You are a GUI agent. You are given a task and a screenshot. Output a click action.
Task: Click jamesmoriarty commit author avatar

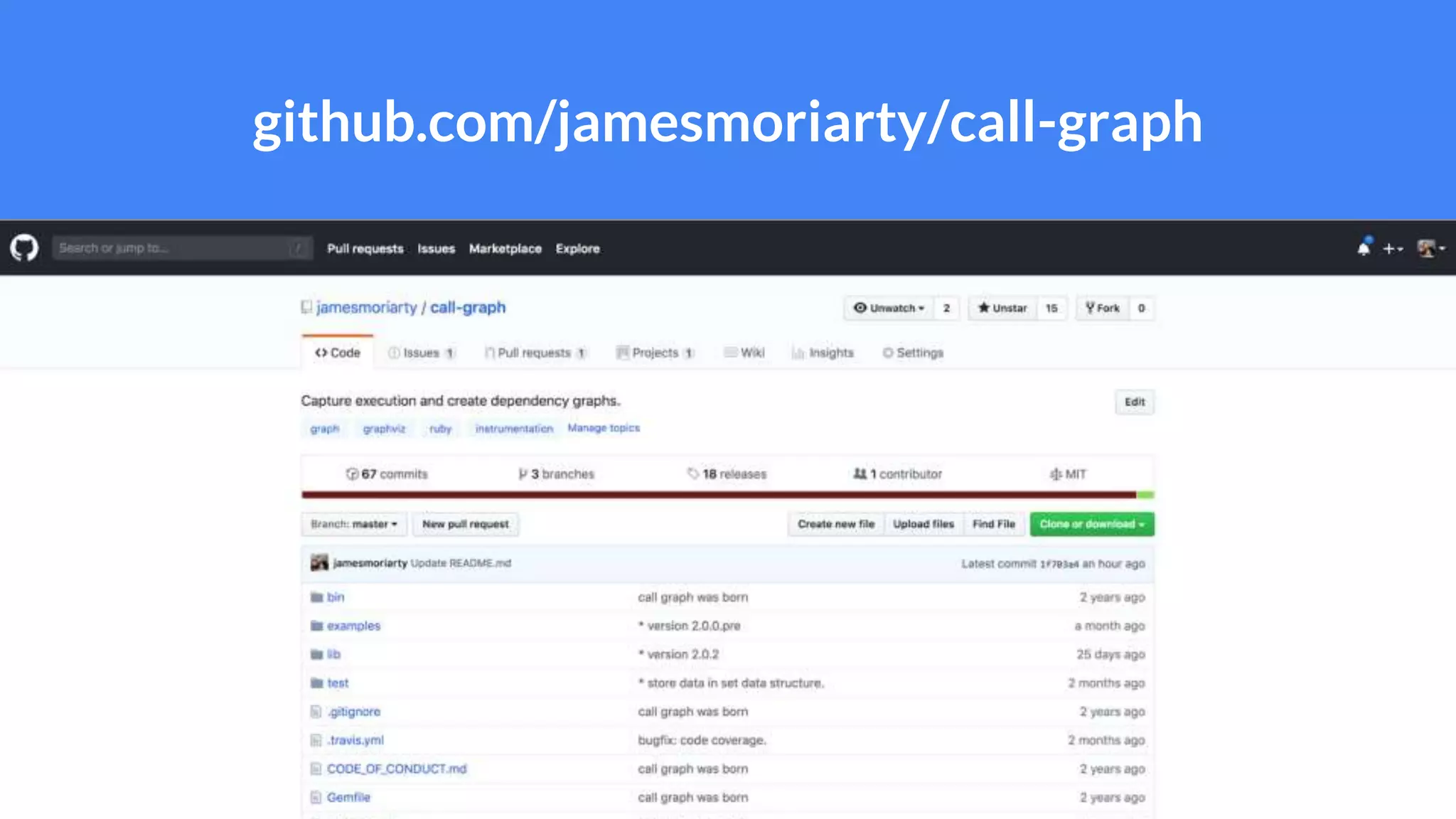(x=319, y=563)
